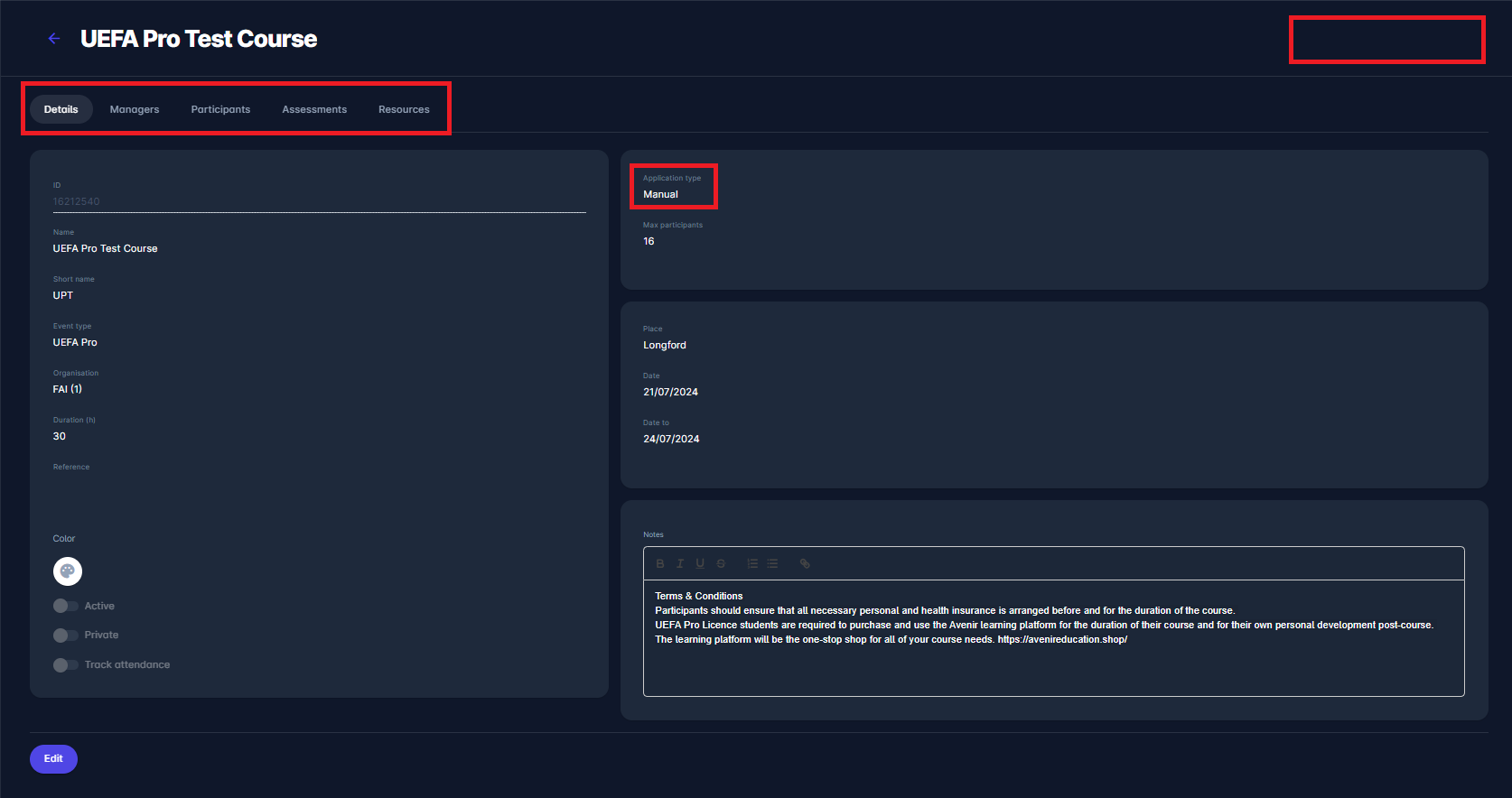Open the color palette picker
Image resolution: width=1512 pixels, height=798 pixels.
pyautogui.click(x=68, y=571)
